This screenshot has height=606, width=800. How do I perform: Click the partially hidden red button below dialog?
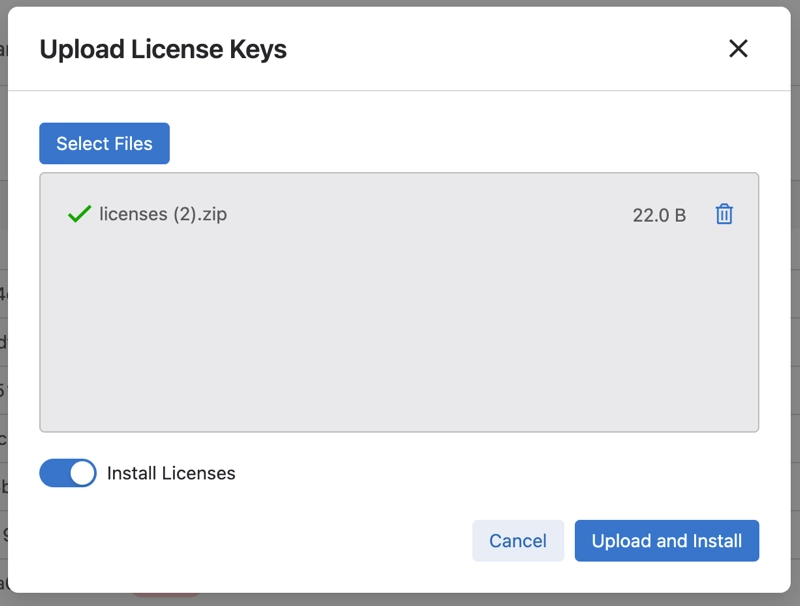[x=165, y=596]
